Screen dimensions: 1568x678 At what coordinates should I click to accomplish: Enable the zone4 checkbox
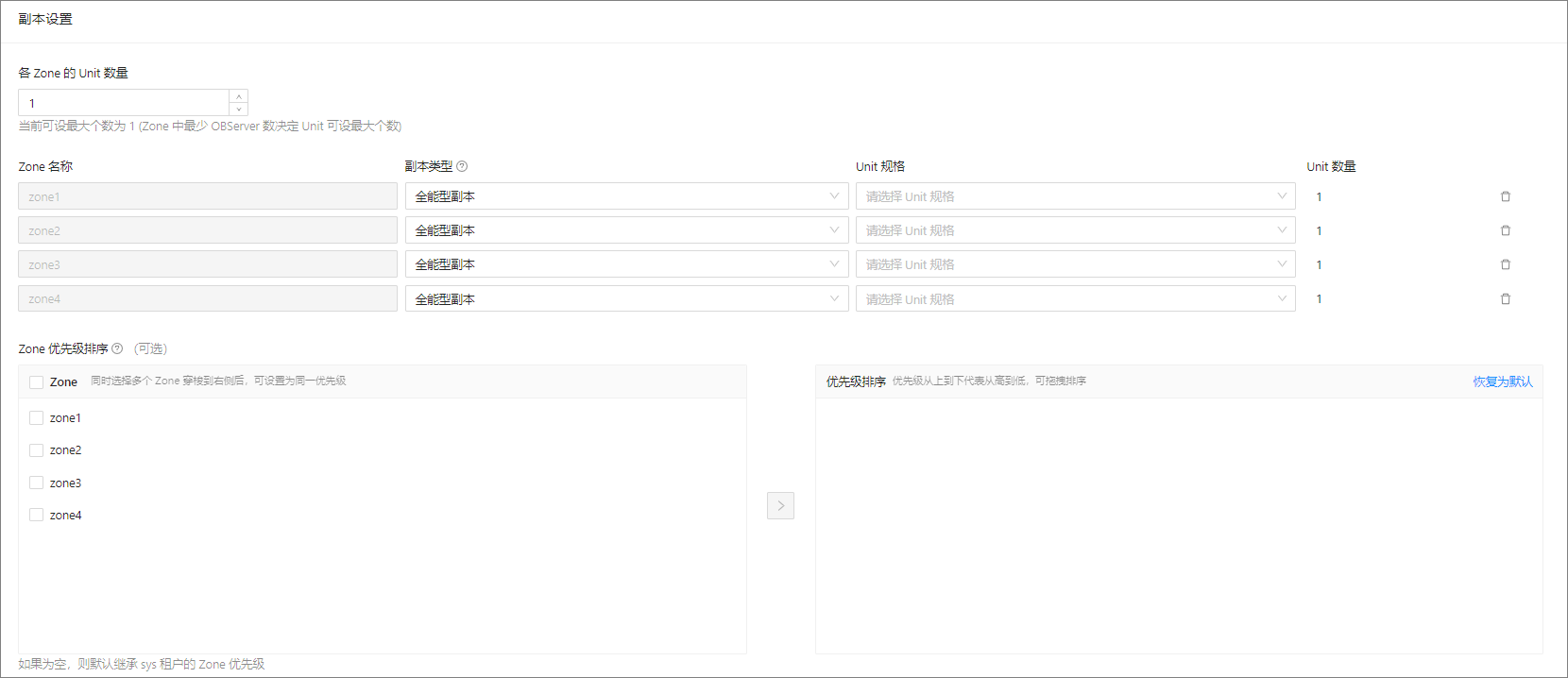click(37, 515)
